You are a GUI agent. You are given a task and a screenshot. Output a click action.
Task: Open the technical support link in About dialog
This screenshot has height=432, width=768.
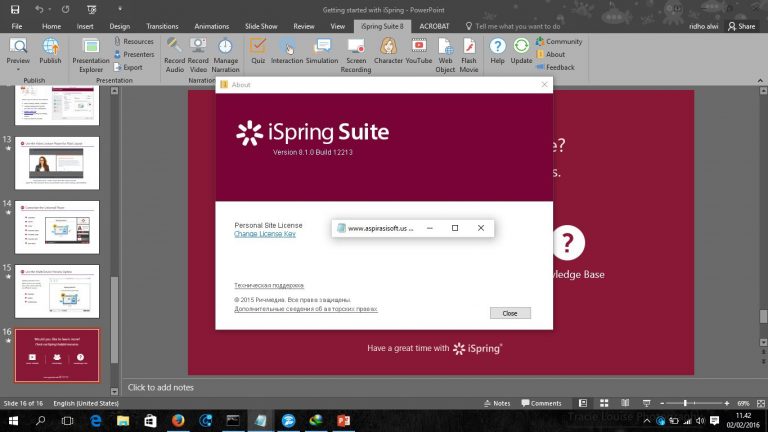[x=268, y=285]
